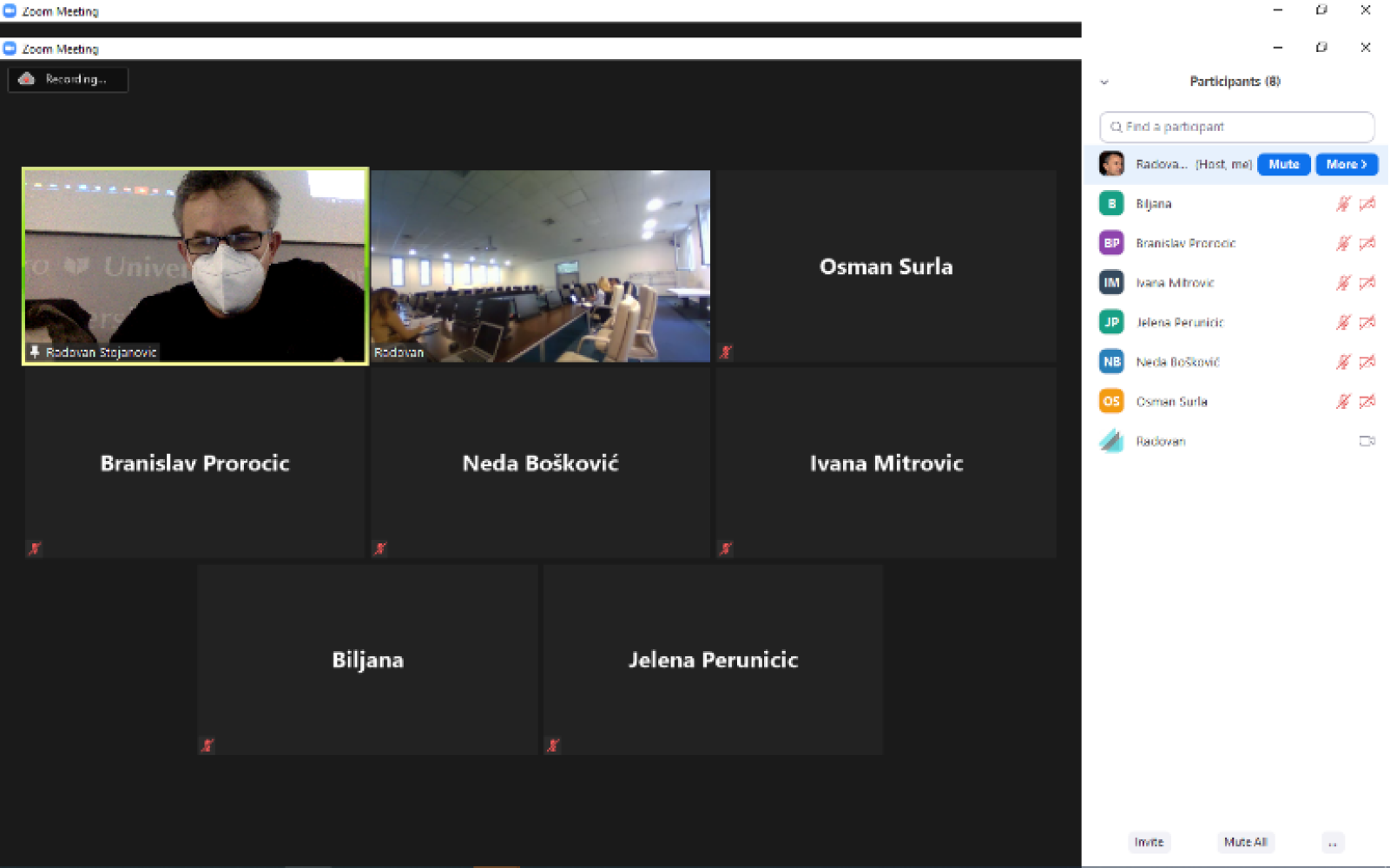This screenshot has width=1390, height=868.
Task: Click the JP avatar for Jelena Perunicic
Action: (1111, 322)
